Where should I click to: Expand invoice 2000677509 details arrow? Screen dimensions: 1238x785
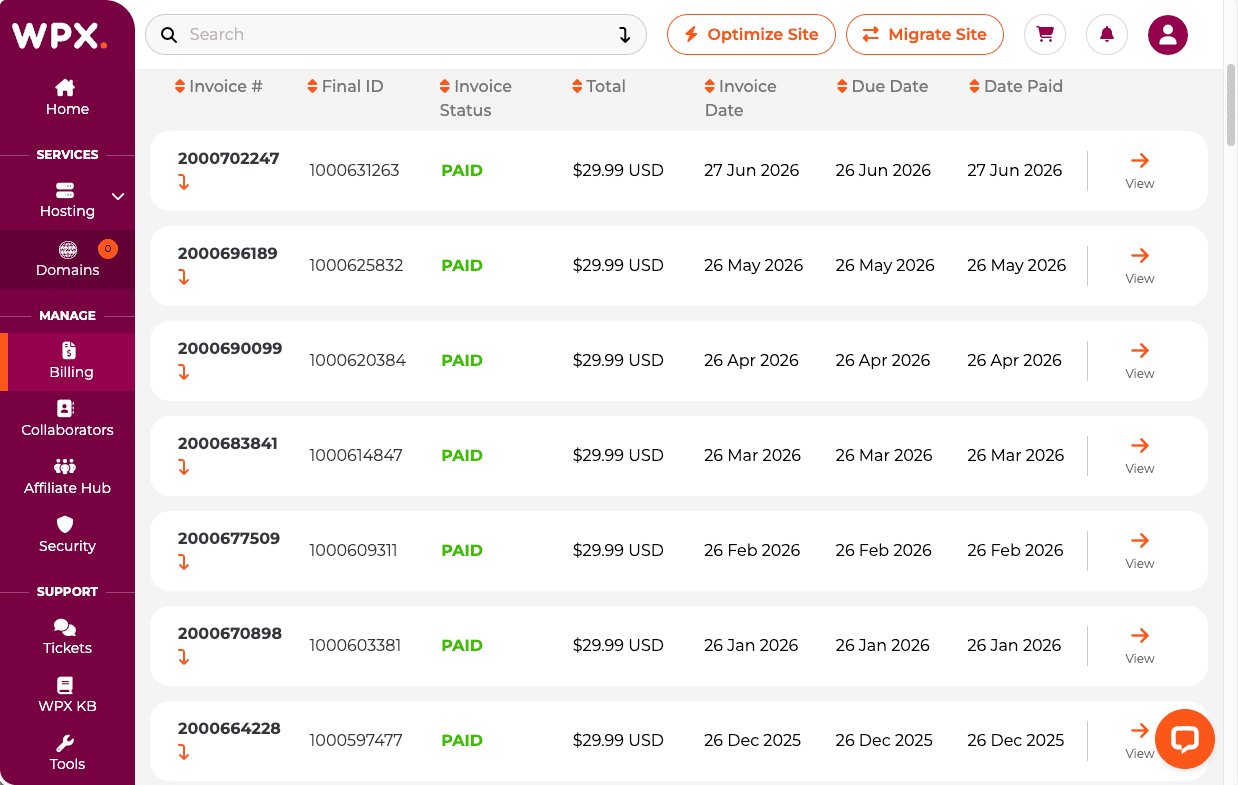pos(184,562)
